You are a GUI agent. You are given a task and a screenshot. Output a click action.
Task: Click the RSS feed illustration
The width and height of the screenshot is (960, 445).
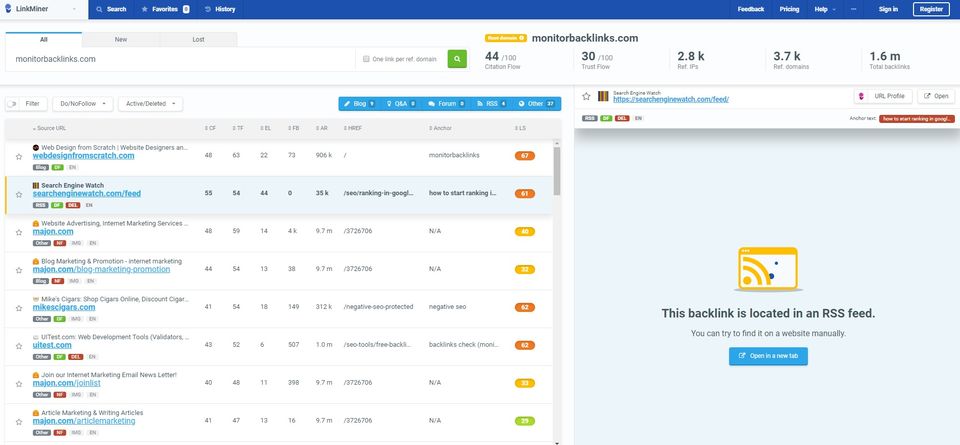tap(768, 269)
